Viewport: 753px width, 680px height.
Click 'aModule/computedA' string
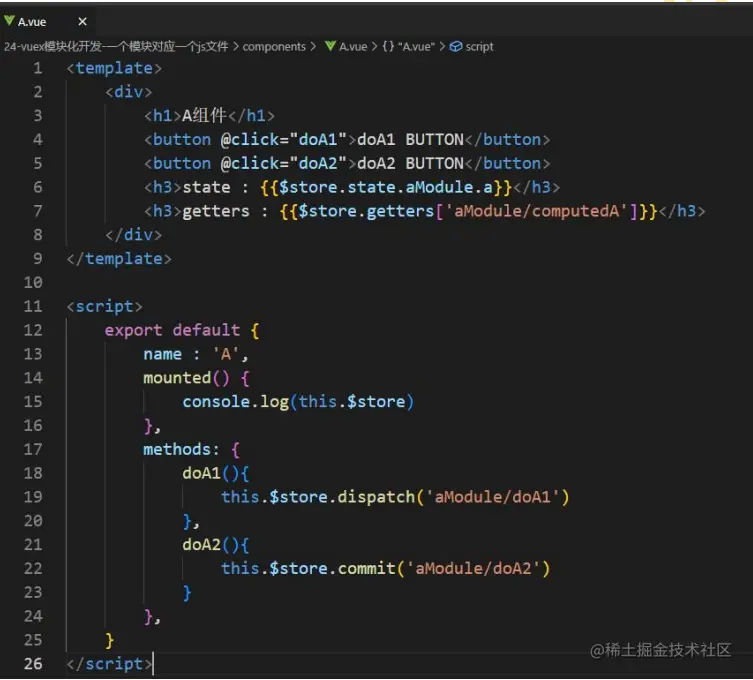536,211
